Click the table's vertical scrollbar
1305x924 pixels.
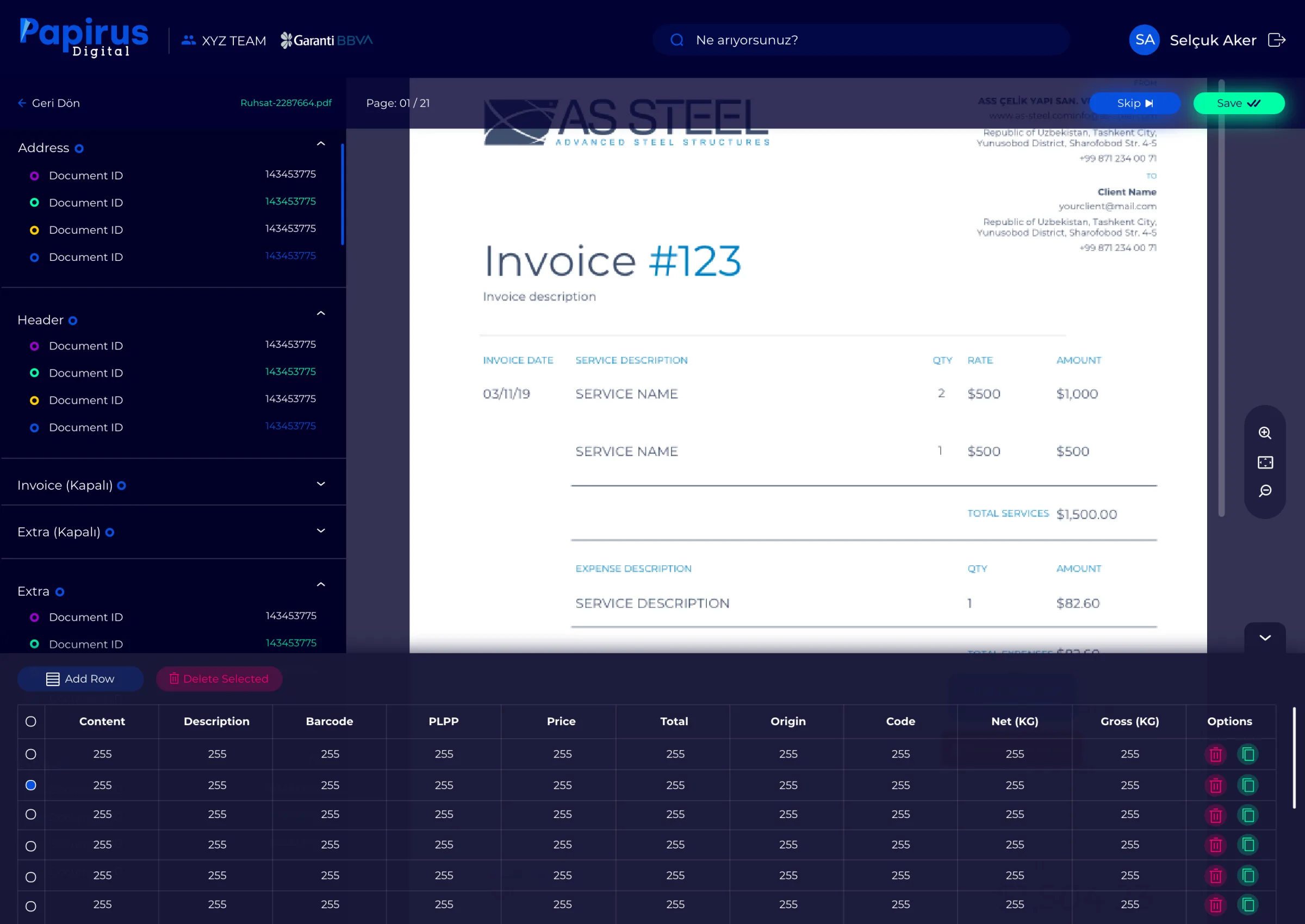1294,757
